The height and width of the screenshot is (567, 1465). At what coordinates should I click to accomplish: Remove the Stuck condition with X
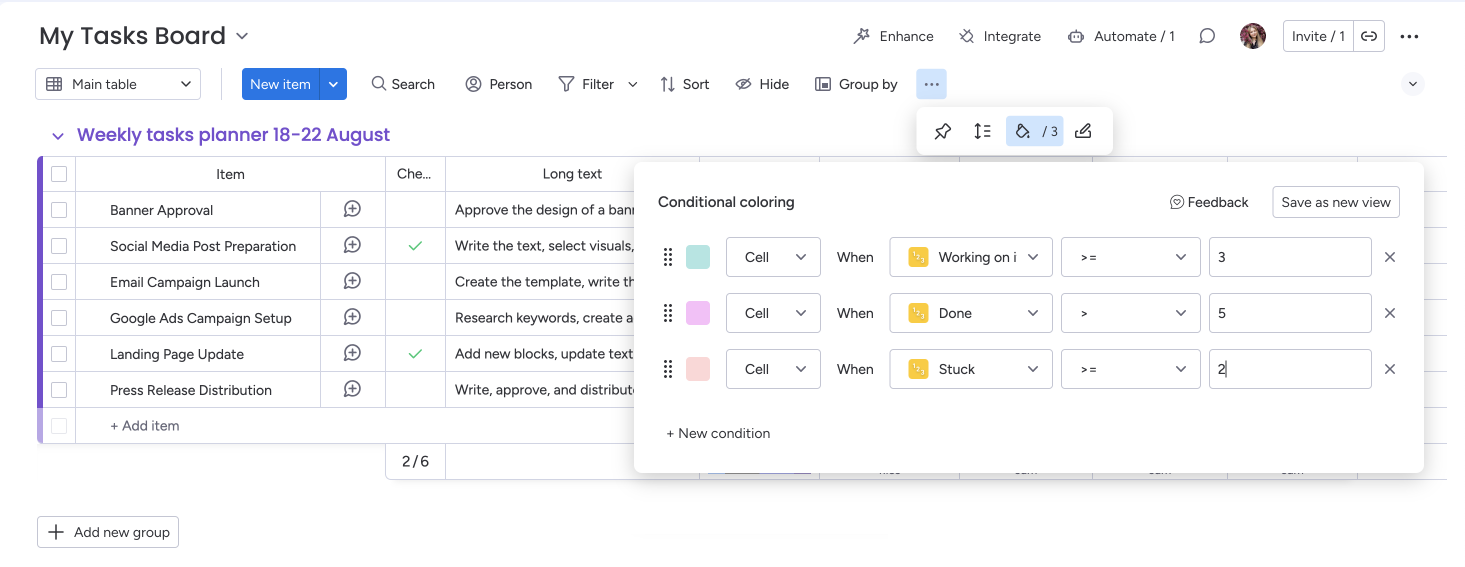(1389, 369)
